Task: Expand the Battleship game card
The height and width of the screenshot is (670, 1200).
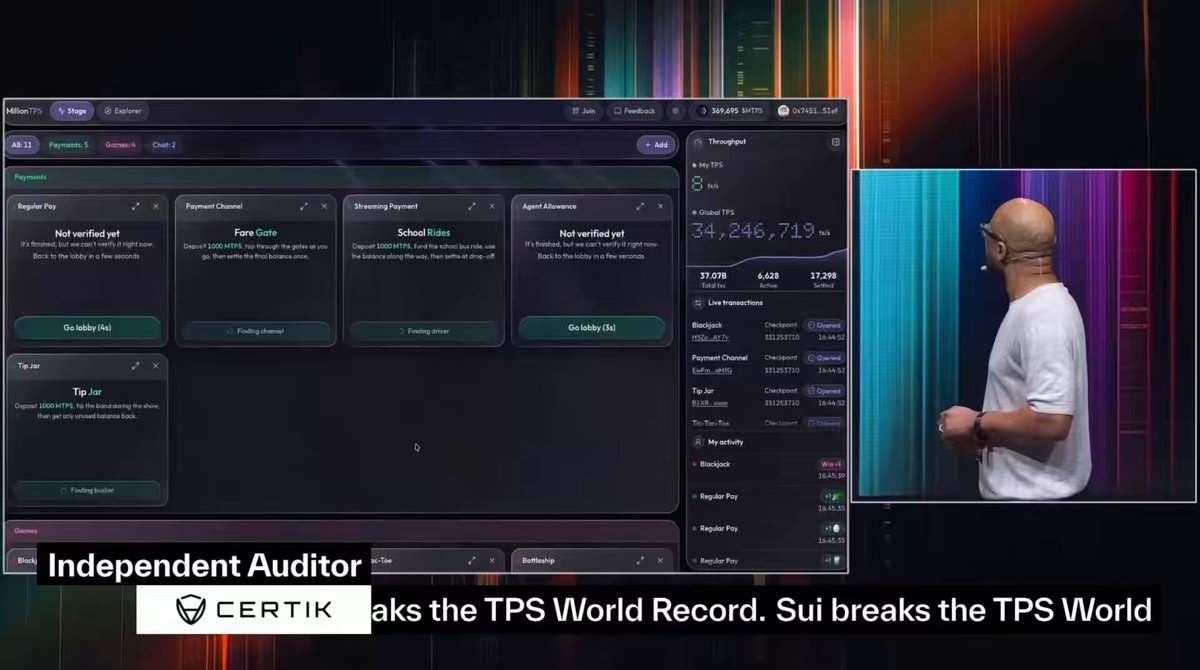Action: click(640, 561)
